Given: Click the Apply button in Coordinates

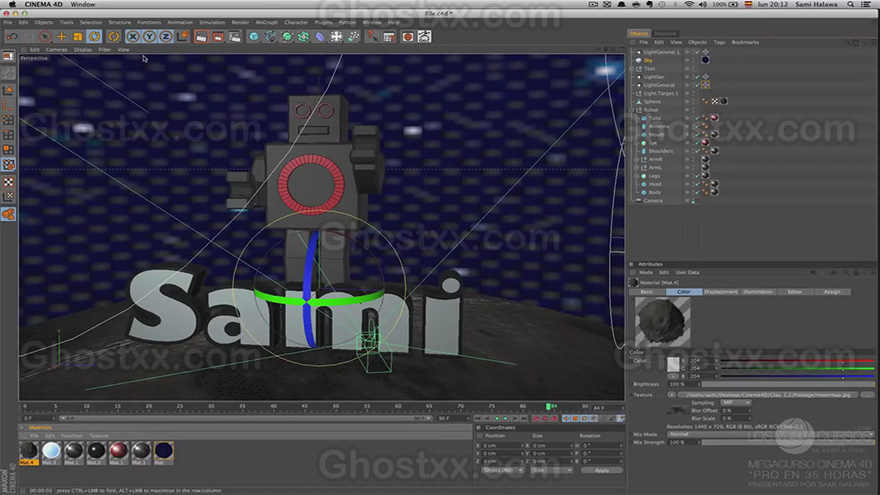Looking at the screenshot, I should [x=602, y=470].
